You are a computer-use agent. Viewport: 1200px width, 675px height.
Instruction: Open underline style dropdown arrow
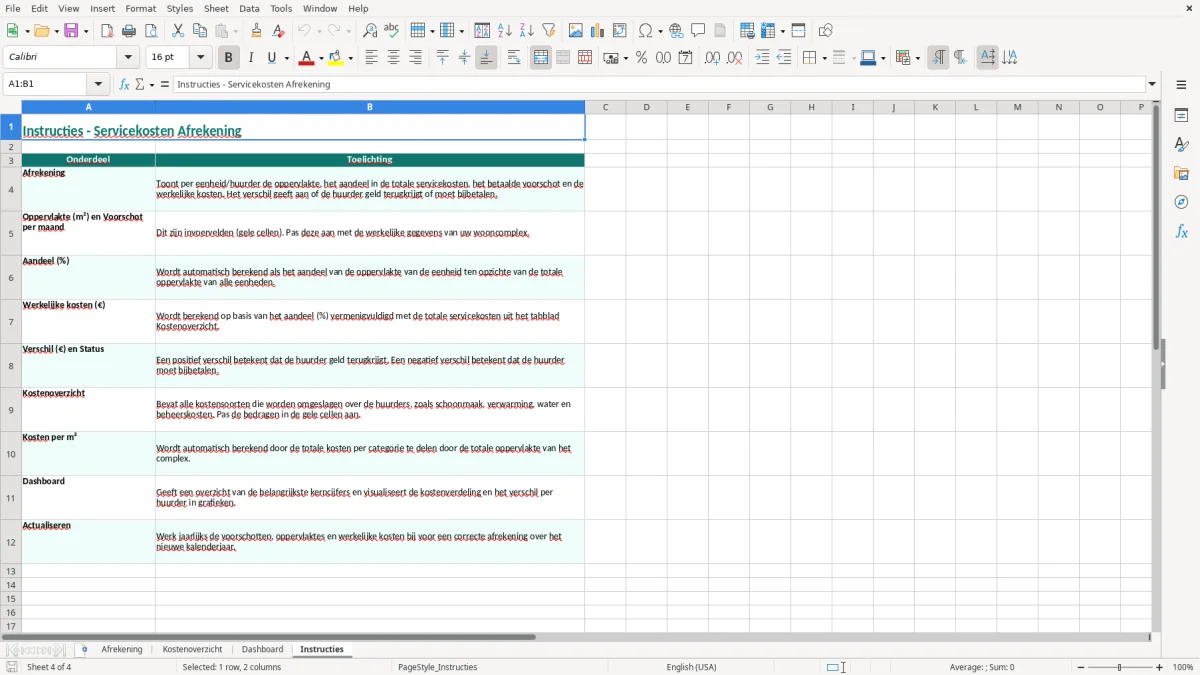pos(286,58)
